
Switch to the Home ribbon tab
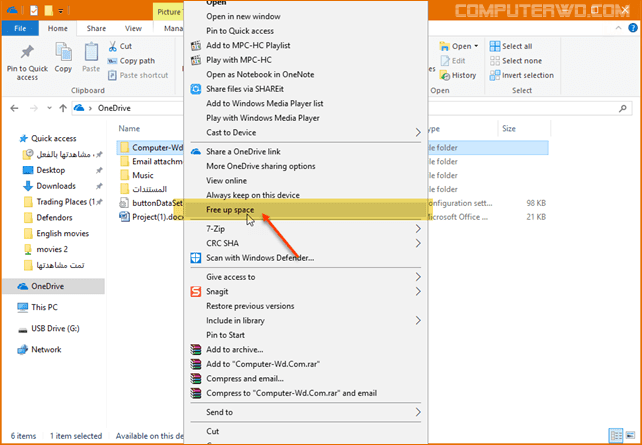click(x=58, y=28)
